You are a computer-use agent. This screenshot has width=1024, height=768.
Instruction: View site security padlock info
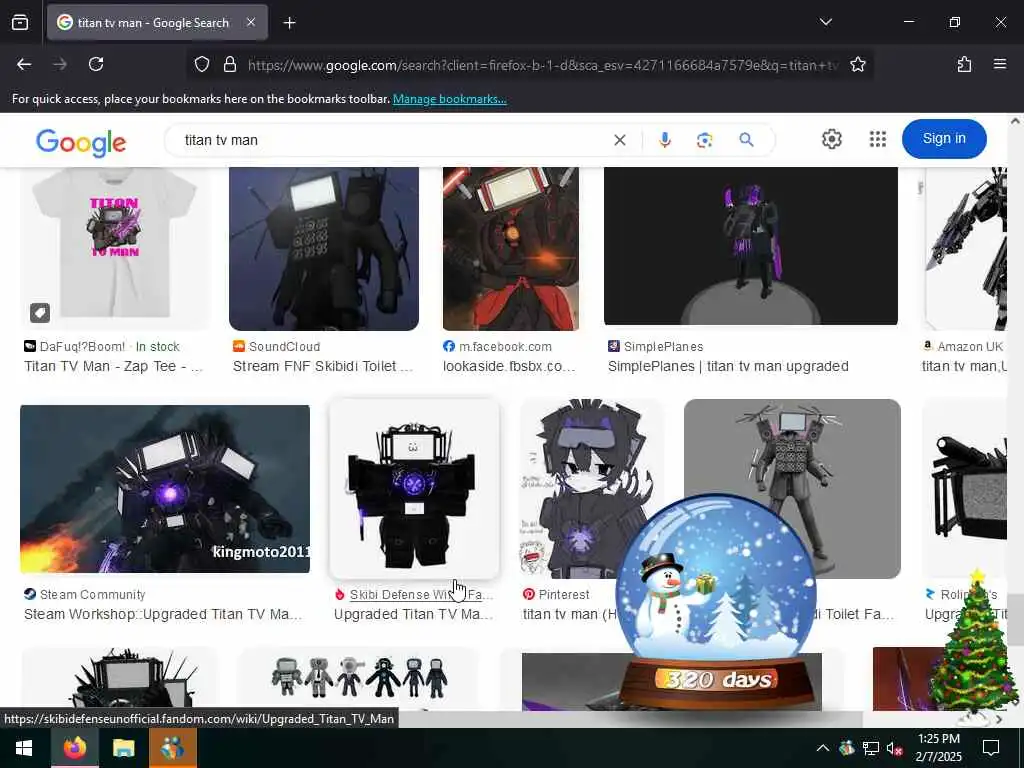(229, 65)
